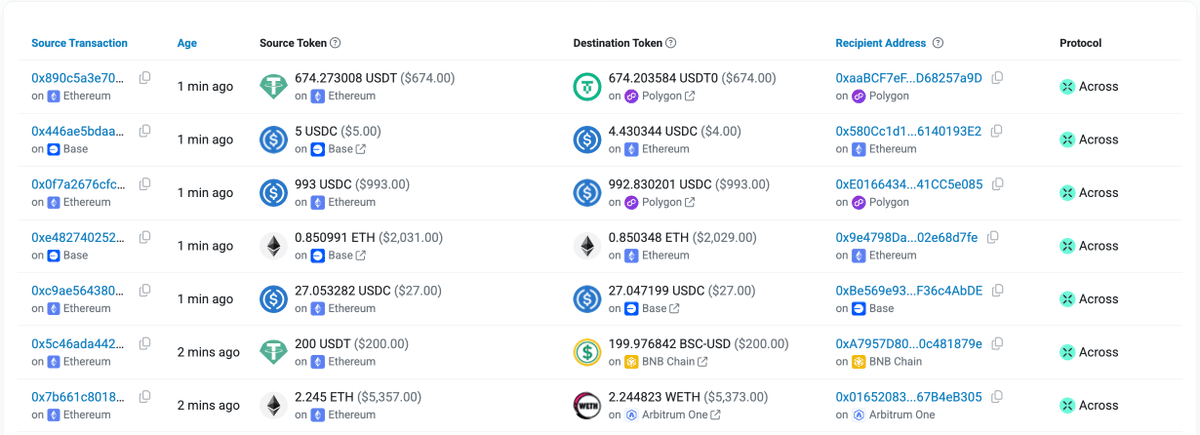Copy transaction hash 0x0f7a2676cfc
Viewport: 1200px width, 435px height.
click(x=145, y=184)
